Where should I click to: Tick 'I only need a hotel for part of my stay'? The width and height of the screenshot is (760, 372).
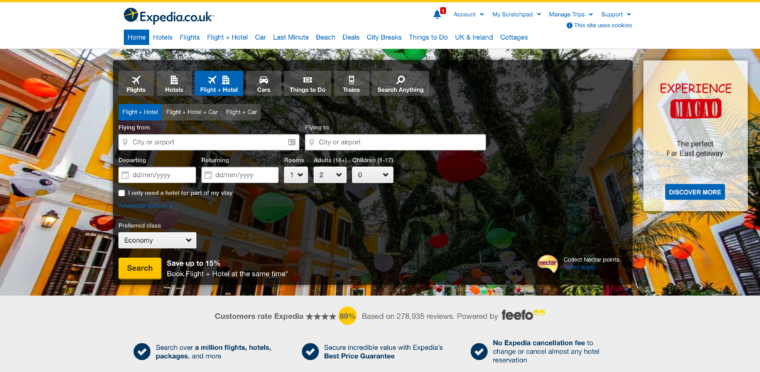tap(122, 193)
